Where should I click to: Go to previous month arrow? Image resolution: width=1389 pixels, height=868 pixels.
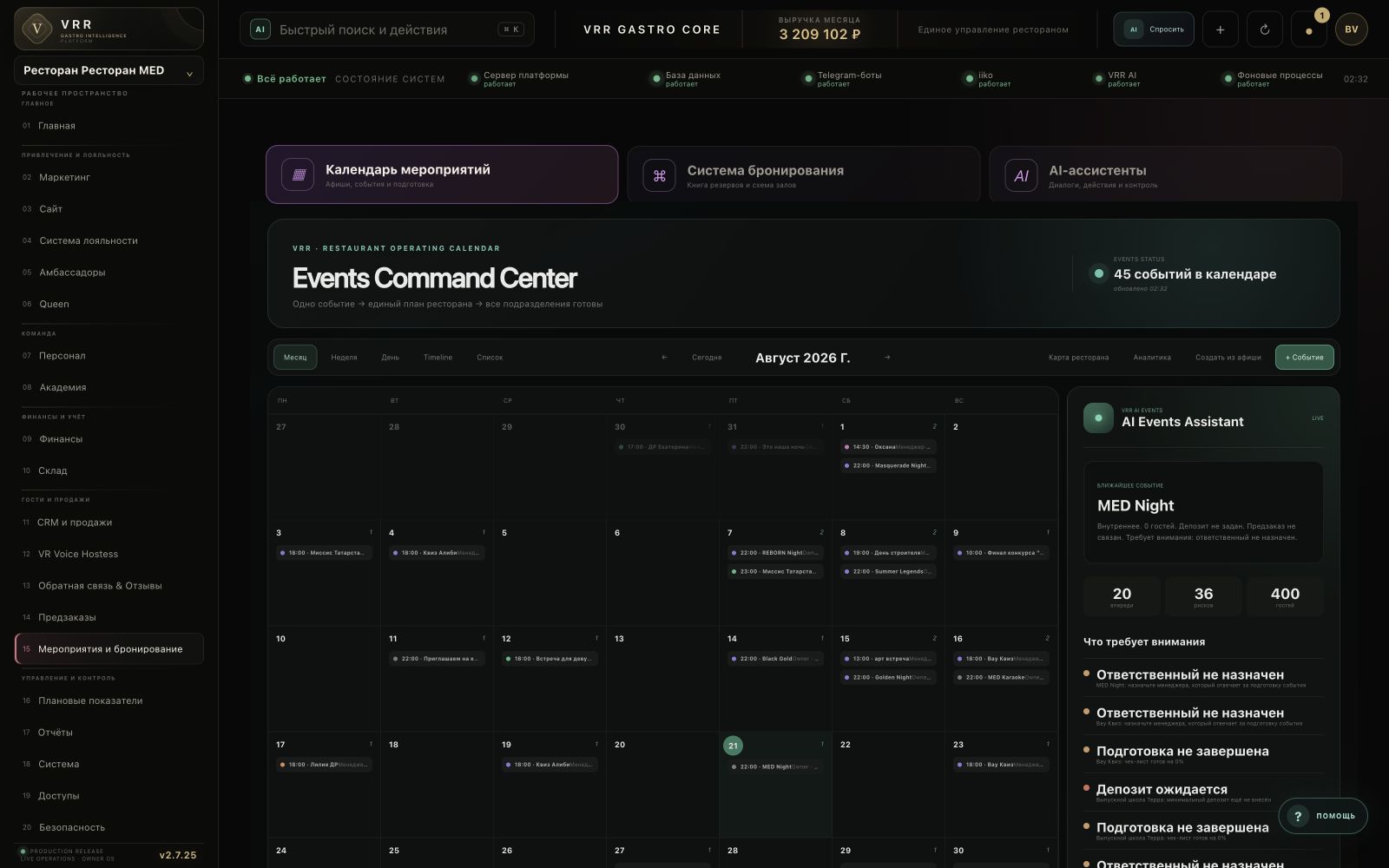point(665,358)
